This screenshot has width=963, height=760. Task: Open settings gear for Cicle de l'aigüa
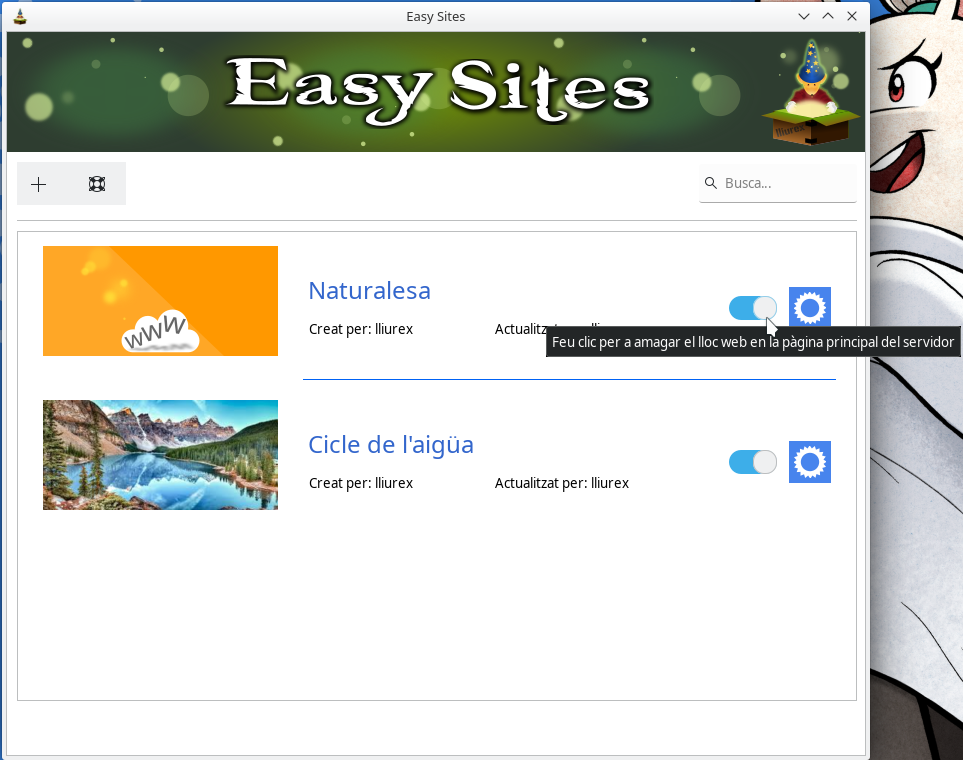[809, 462]
